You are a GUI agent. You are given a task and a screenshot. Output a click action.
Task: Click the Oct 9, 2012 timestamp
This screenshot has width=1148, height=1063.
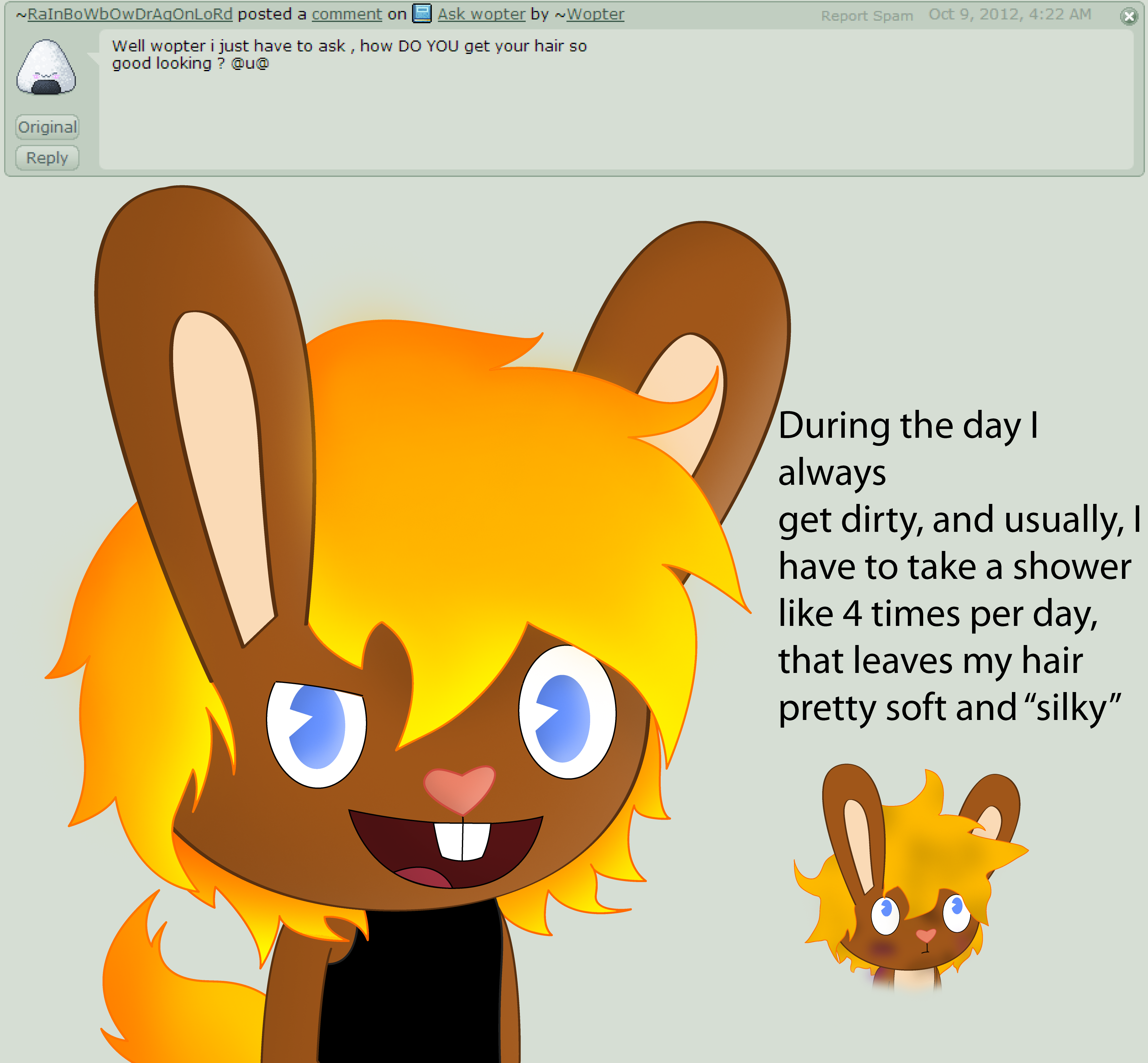(1009, 14)
